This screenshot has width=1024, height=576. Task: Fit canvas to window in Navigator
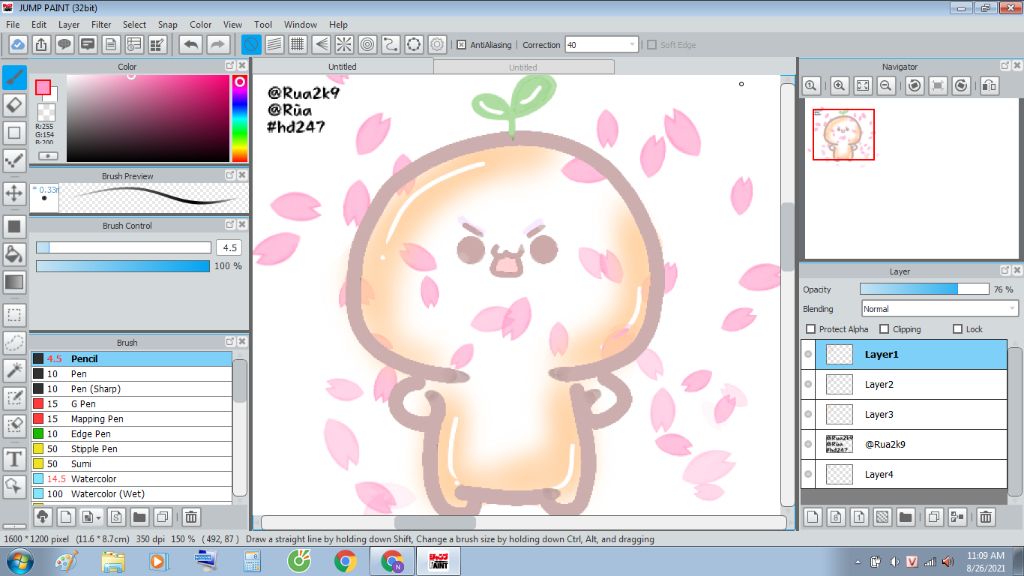[863, 86]
